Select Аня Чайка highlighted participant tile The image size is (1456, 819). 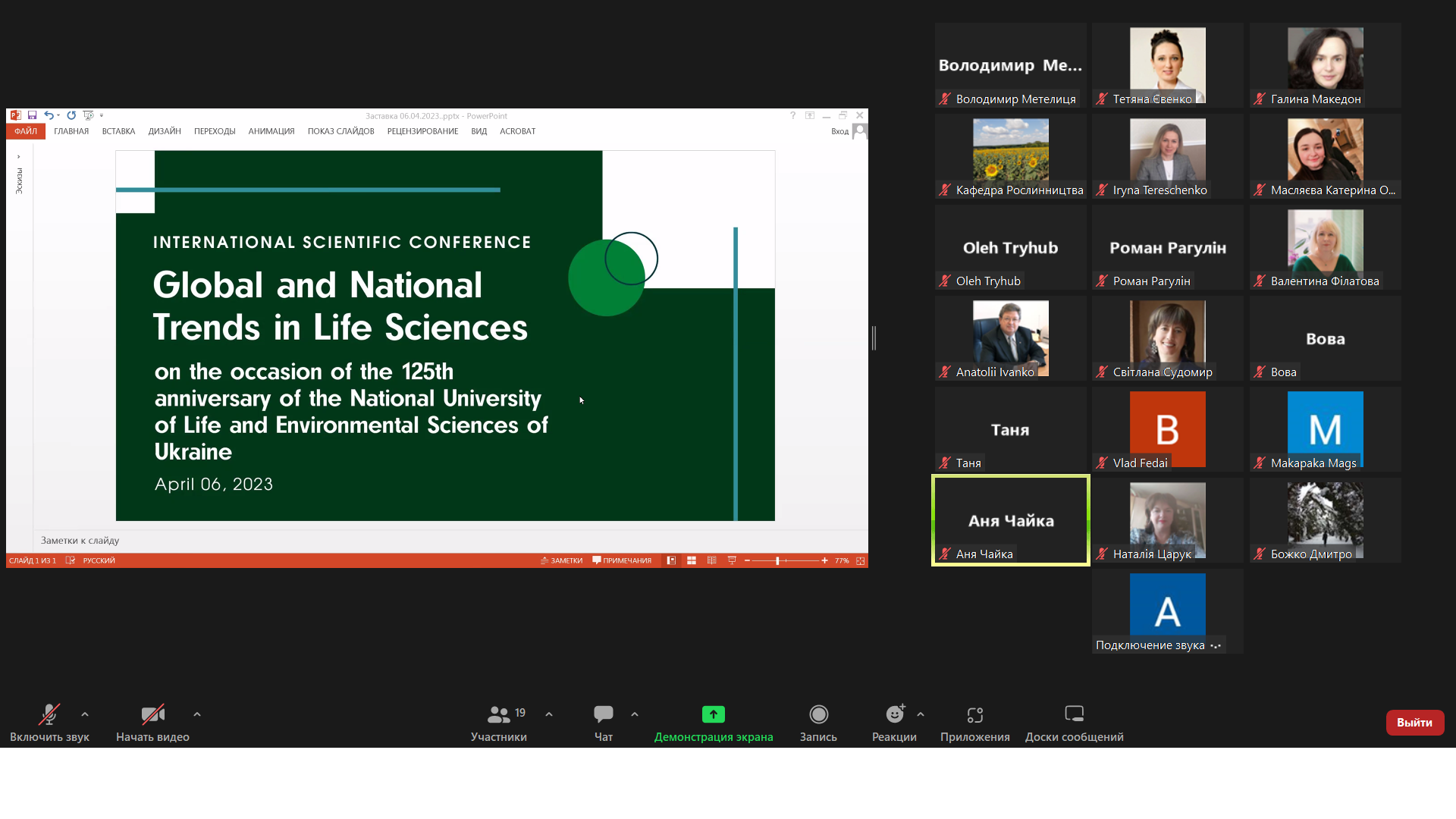pos(1011,520)
